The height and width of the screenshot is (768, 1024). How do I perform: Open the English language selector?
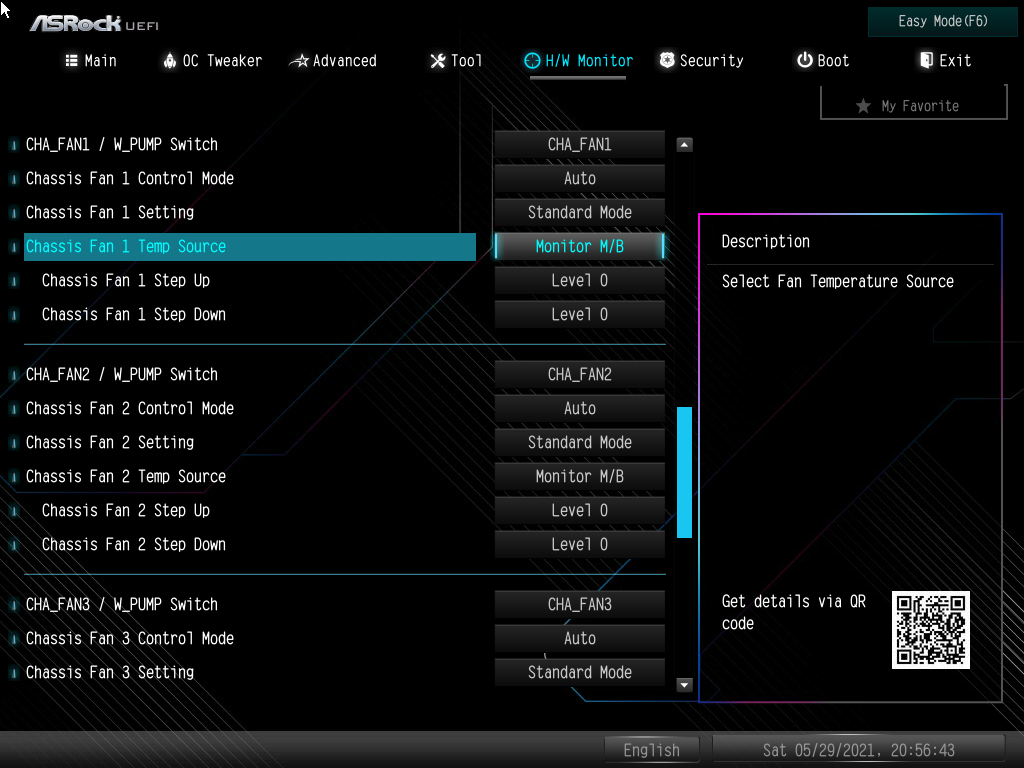pos(651,749)
